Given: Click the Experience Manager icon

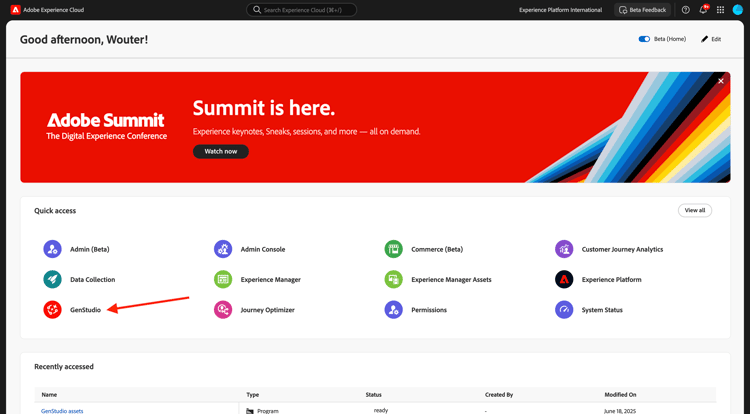Looking at the screenshot, I should pyautogui.click(x=223, y=279).
